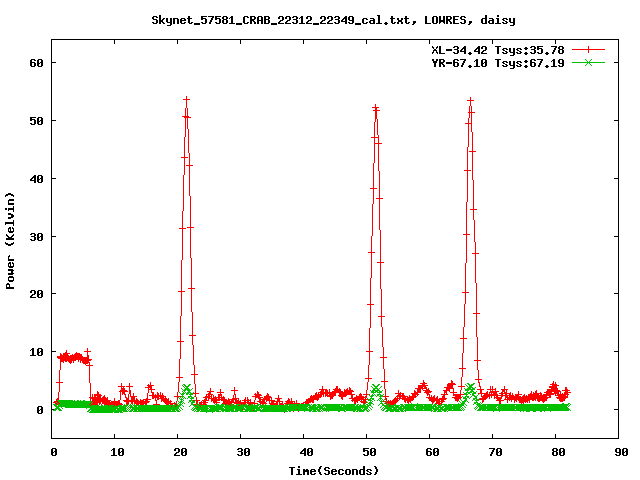Click the y-axis tick label 60
Image resolution: width=640 pixels, height=480 pixels.
pos(37,63)
